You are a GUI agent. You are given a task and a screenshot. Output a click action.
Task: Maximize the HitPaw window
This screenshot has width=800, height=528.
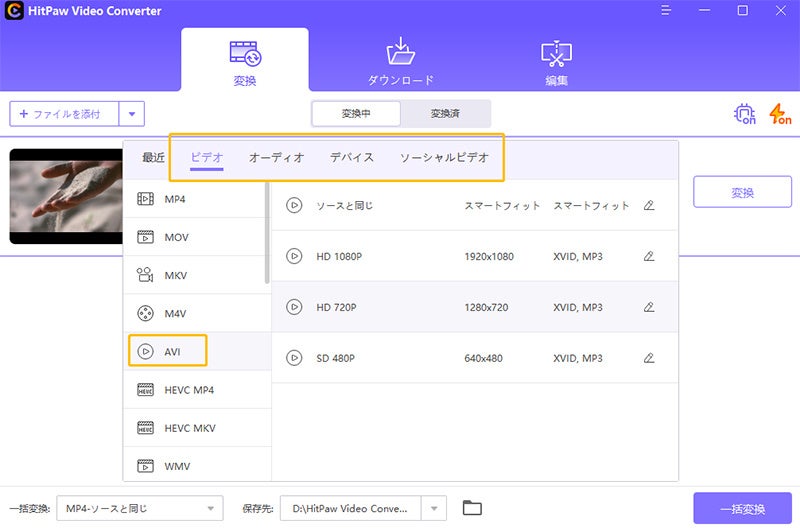(743, 10)
